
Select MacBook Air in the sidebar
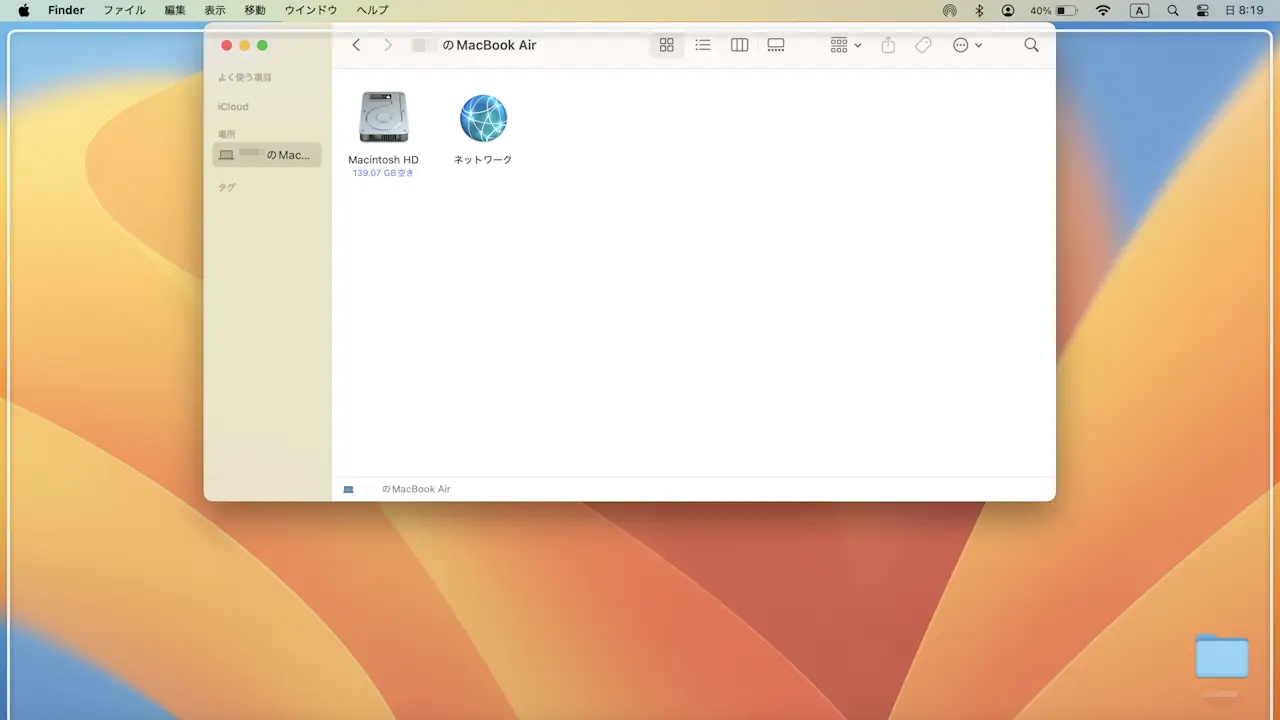click(x=267, y=155)
